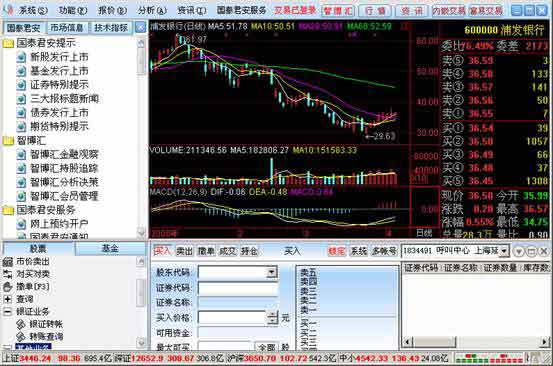The height and width of the screenshot is (366, 553).
Task: Click the red-green signal indicator in status bar
Action: (489, 359)
